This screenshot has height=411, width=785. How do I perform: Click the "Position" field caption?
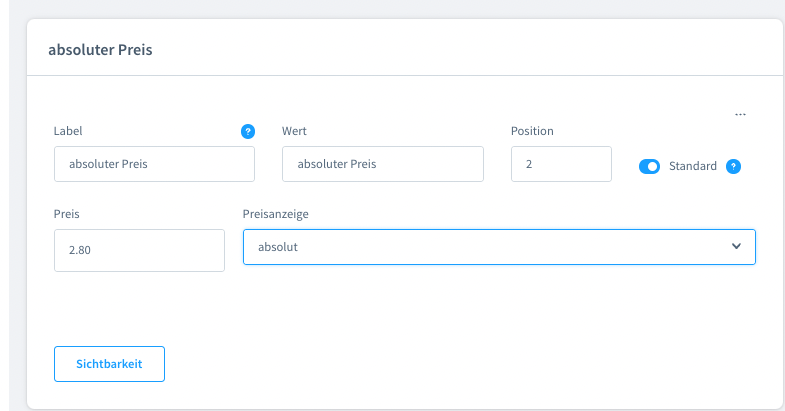coord(532,131)
